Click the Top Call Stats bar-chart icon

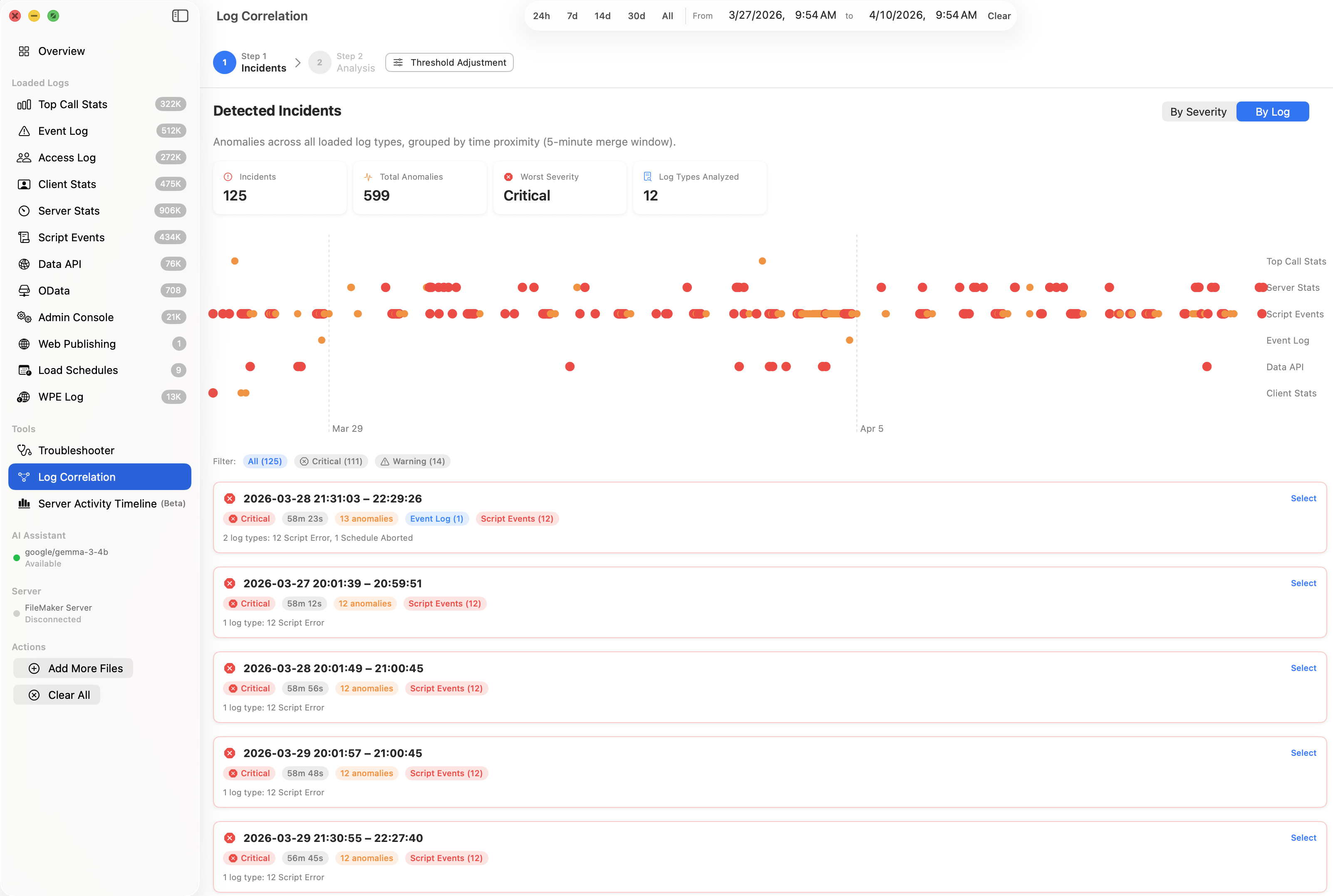[23, 104]
